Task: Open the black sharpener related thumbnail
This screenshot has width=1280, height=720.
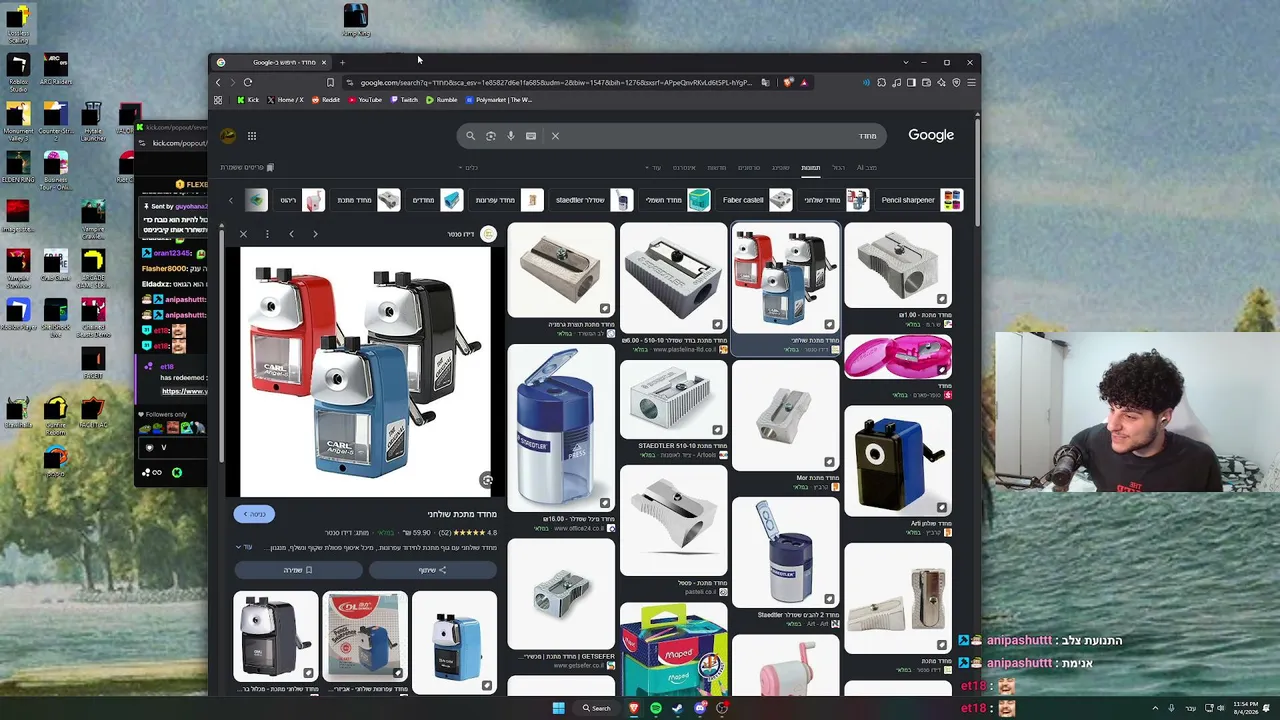Action: 276,637
